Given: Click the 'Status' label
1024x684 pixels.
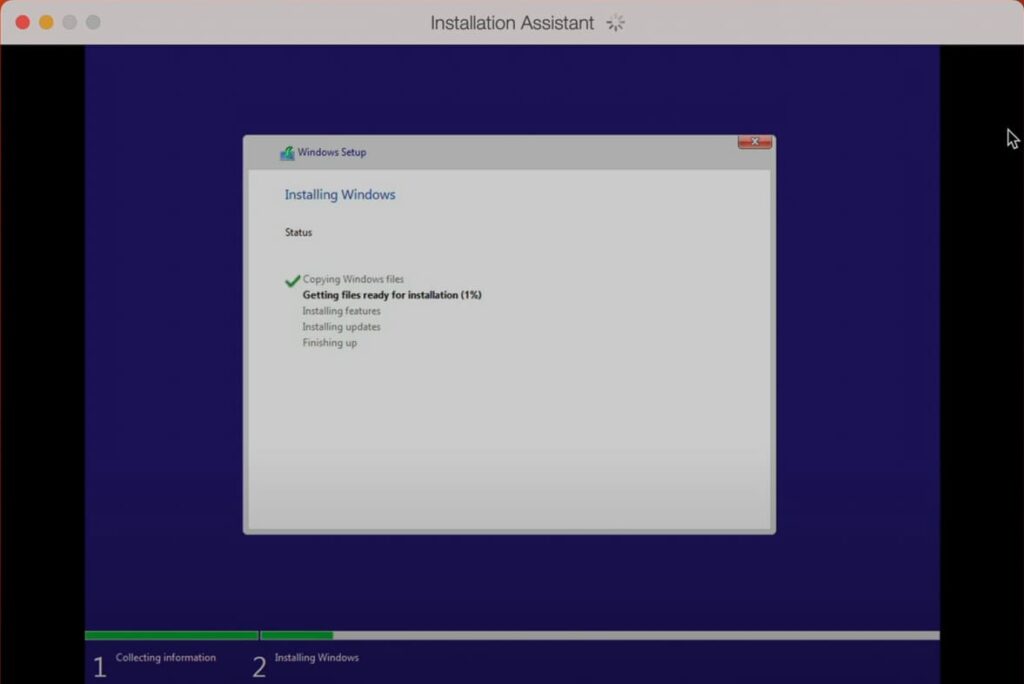Looking at the screenshot, I should coord(298,233).
